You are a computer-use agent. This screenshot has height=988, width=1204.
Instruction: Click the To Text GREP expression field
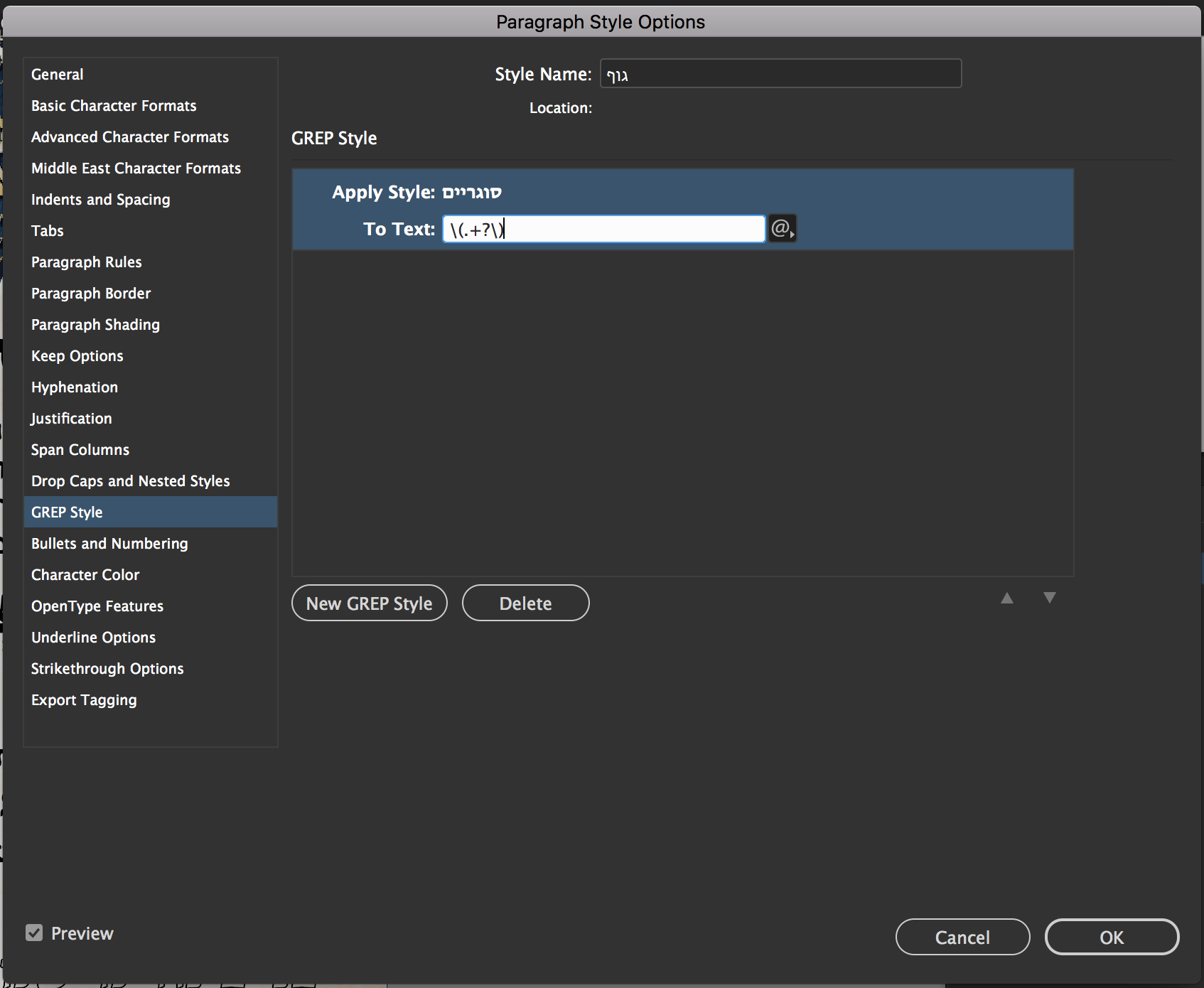pos(603,229)
